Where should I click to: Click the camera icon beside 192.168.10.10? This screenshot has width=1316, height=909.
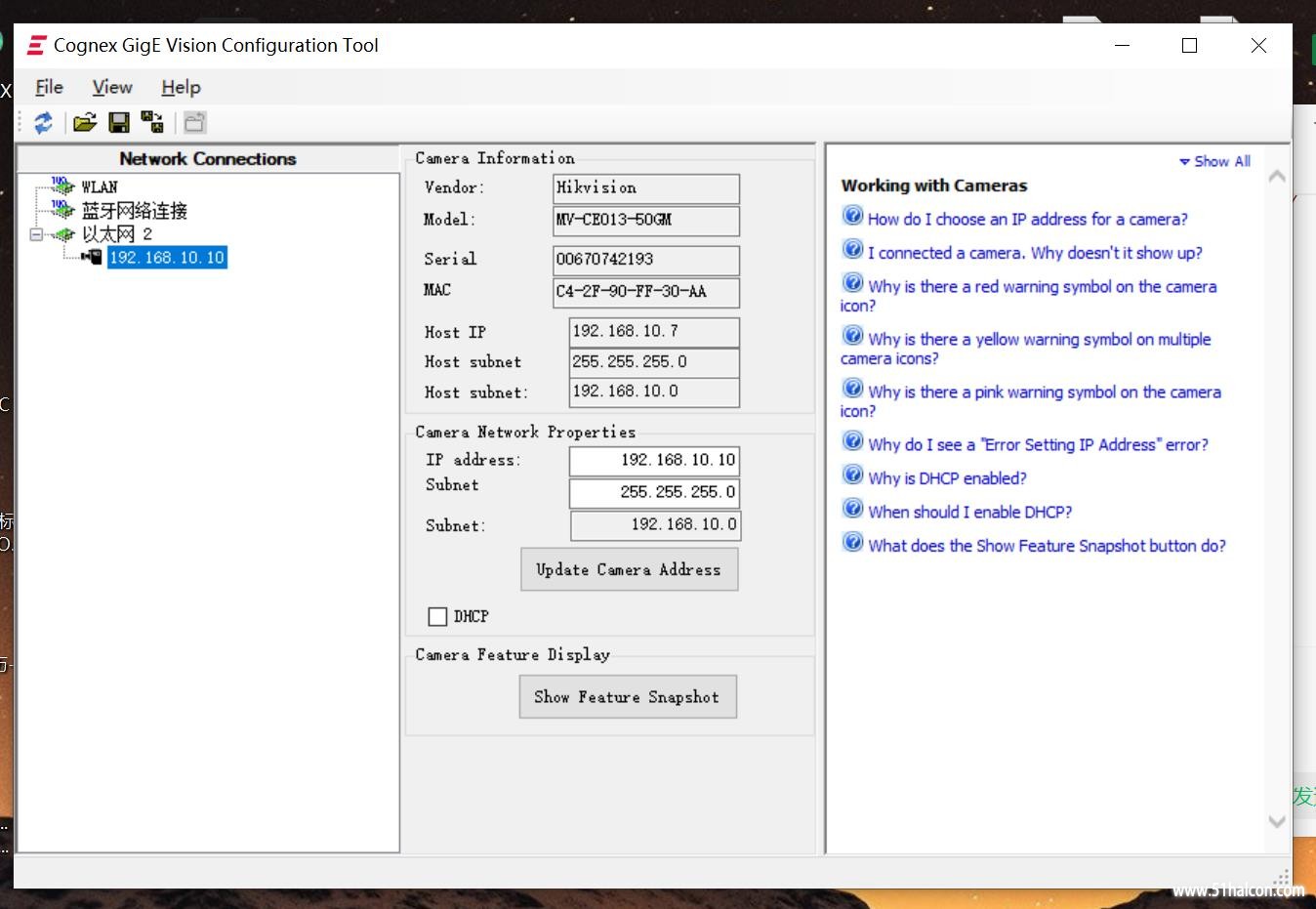point(92,257)
